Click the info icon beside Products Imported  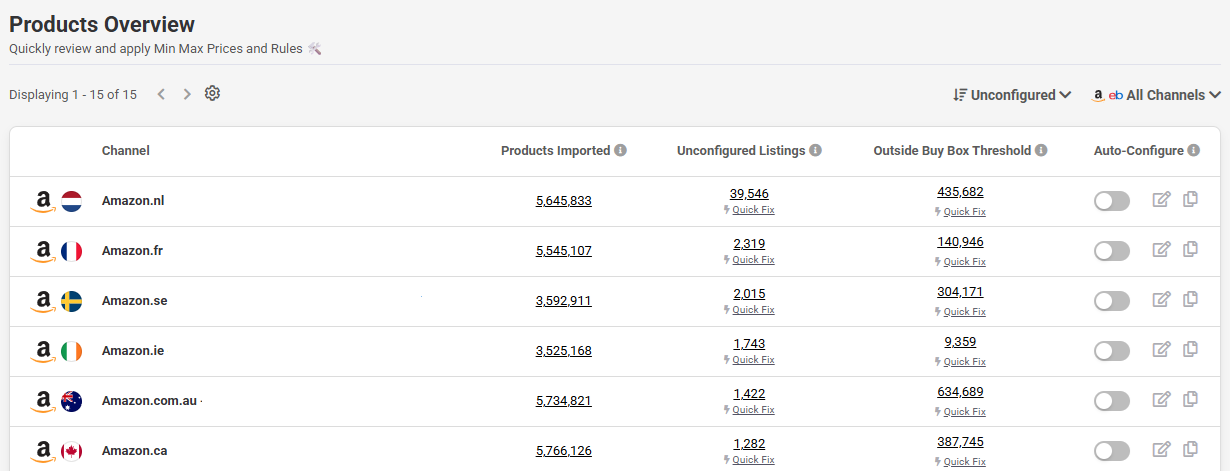[620, 151]
